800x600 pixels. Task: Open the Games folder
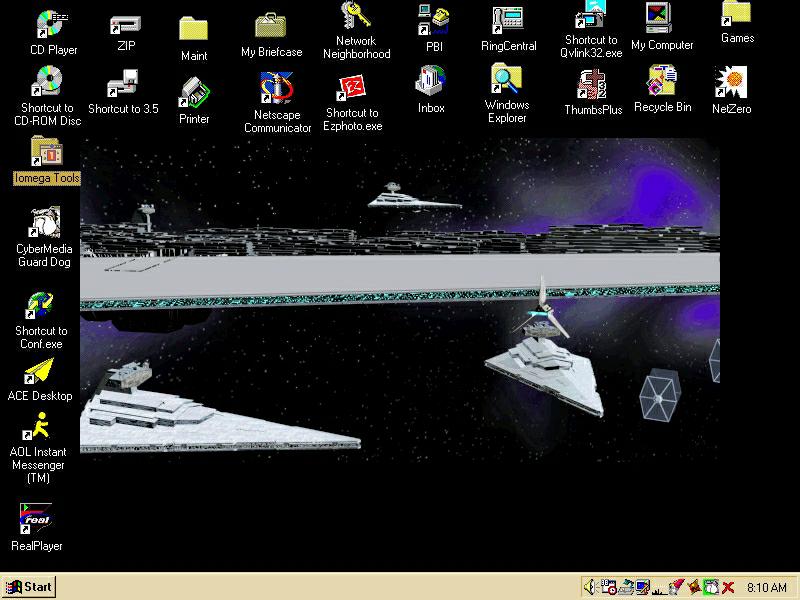[737, 14]
